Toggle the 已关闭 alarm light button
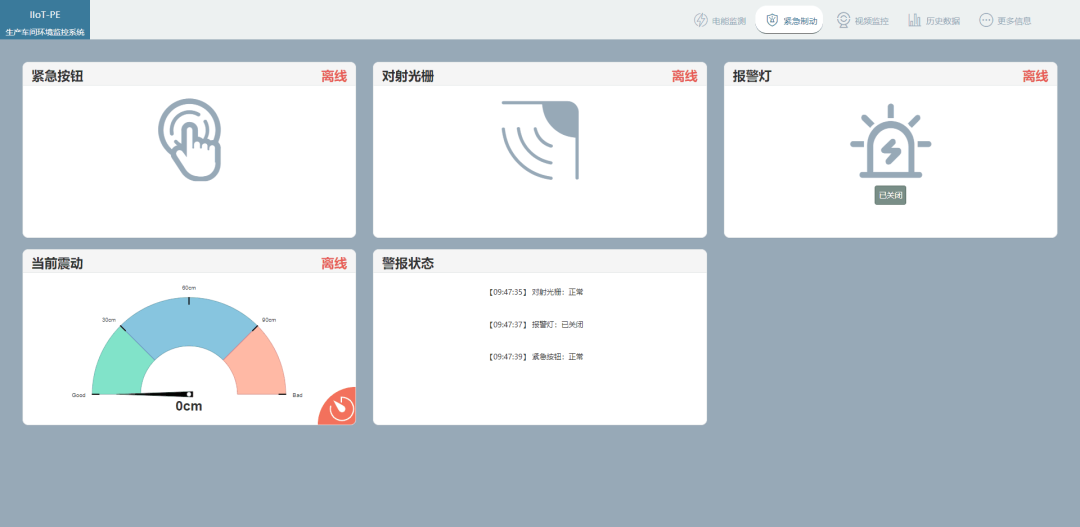1080x527 pixels. point(890,195)
